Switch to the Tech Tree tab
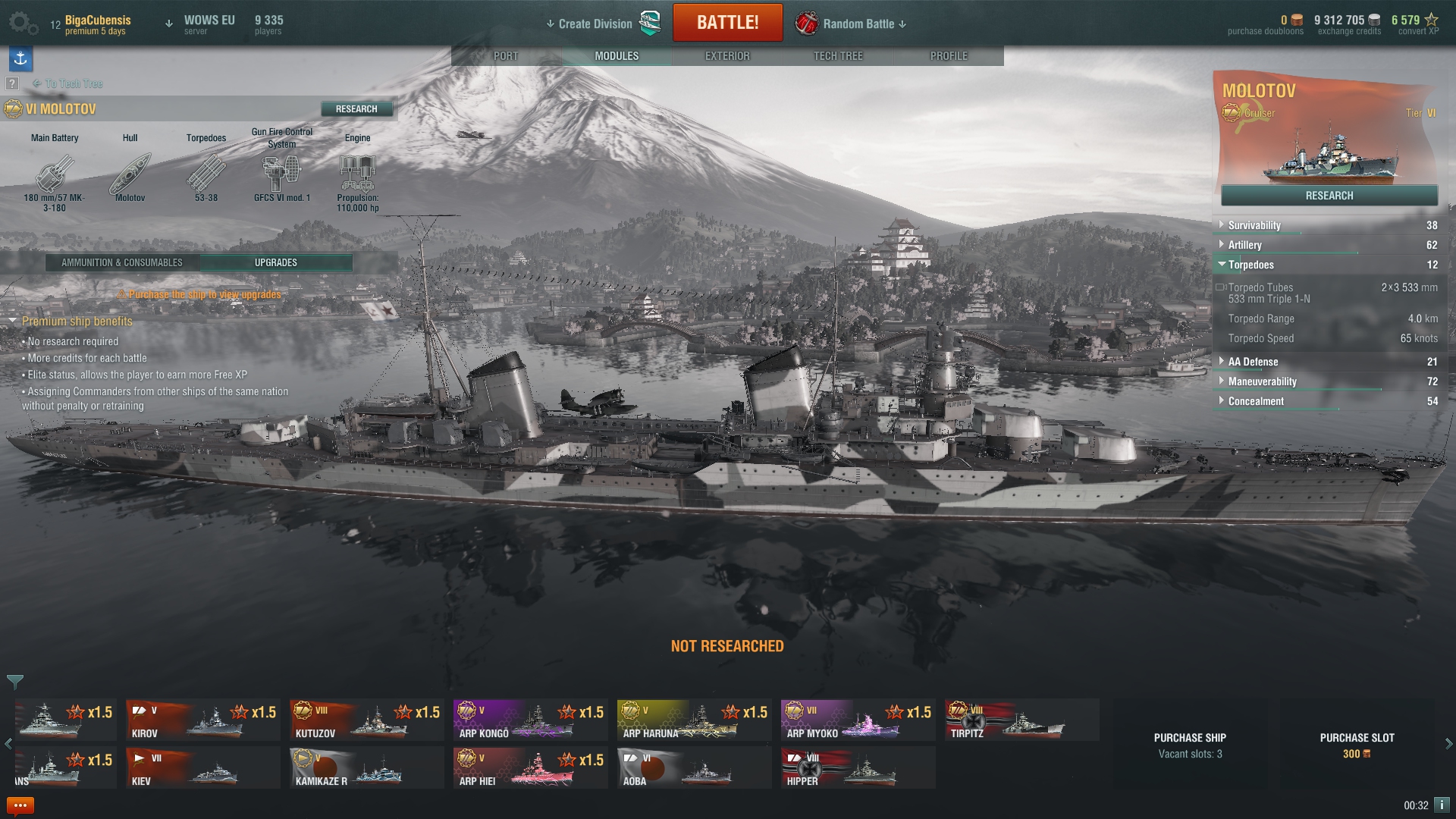1456x819 pixels. (838, 56)
